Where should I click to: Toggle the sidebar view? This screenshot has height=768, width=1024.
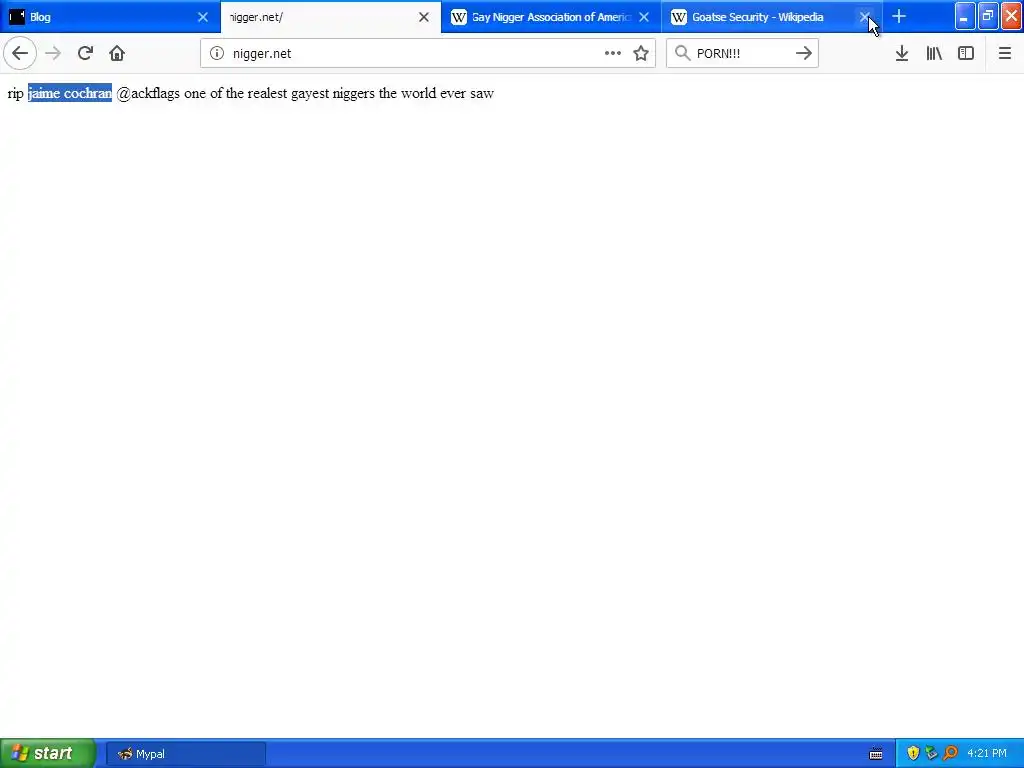coord(966,53)
